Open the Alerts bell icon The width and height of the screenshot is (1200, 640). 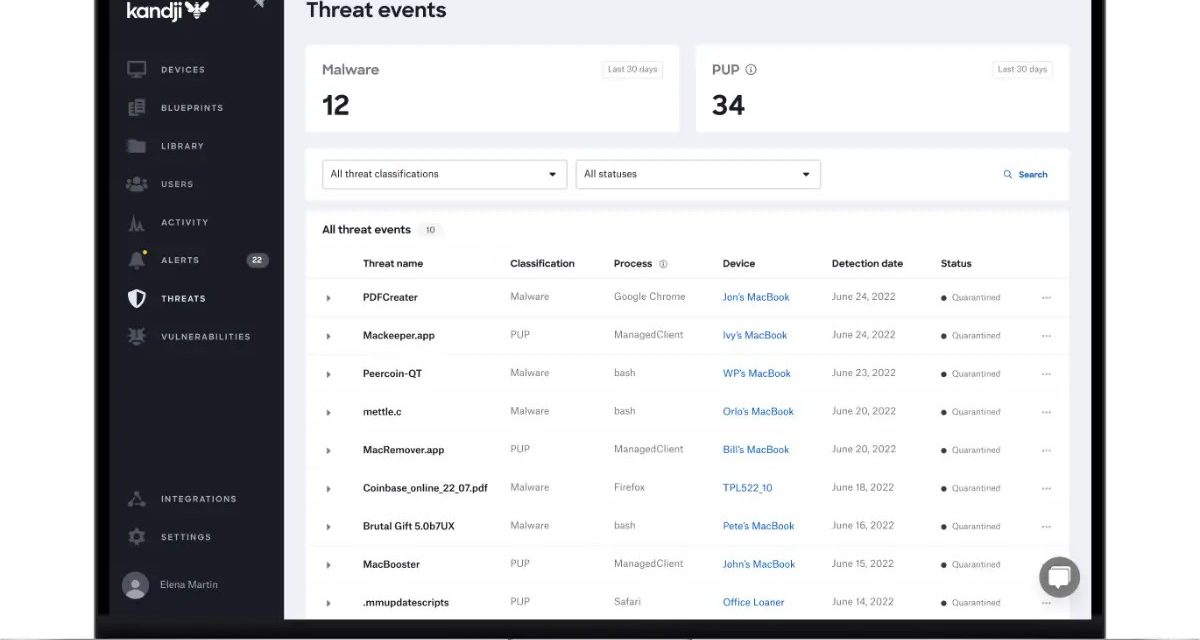coord(137,260)
